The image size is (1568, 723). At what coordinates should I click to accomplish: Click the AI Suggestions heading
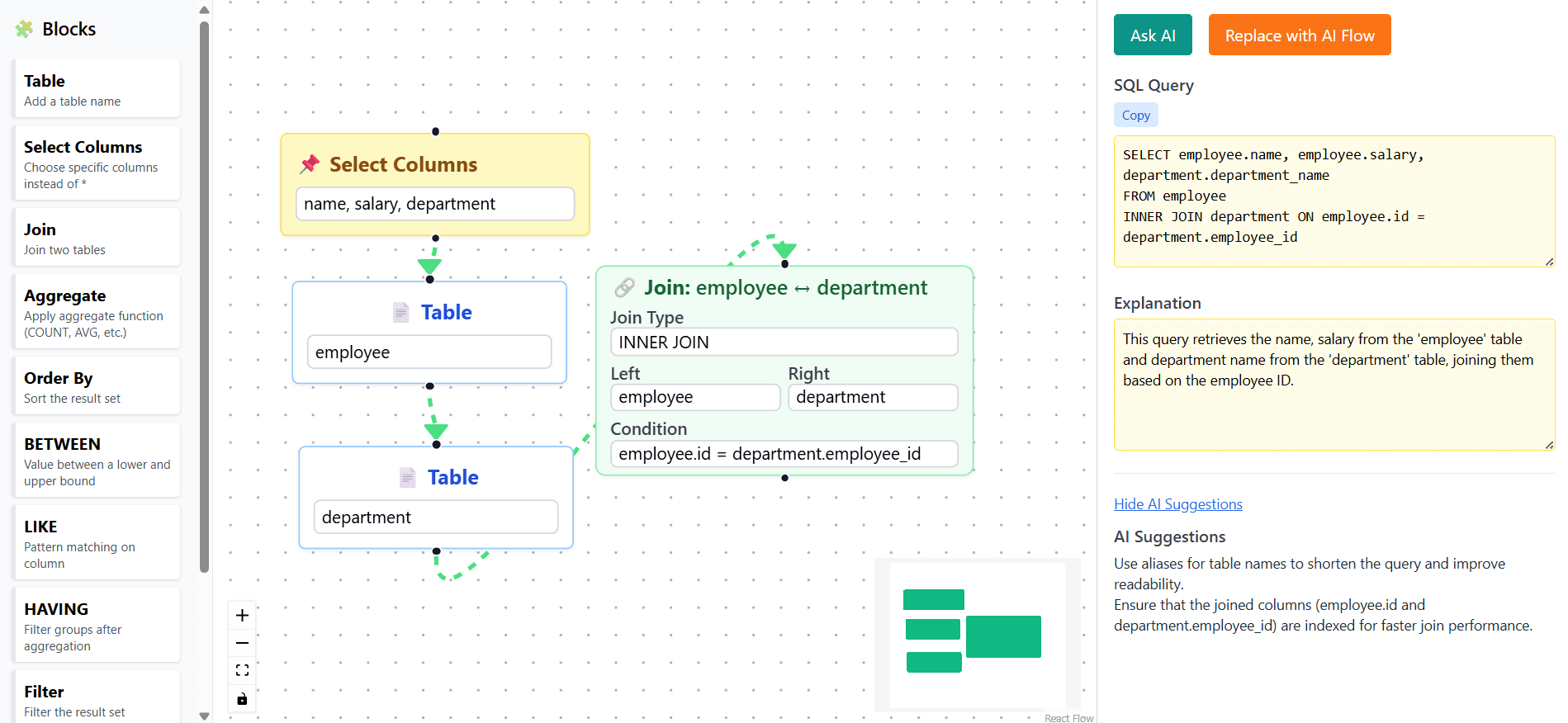pos(1169,536)
